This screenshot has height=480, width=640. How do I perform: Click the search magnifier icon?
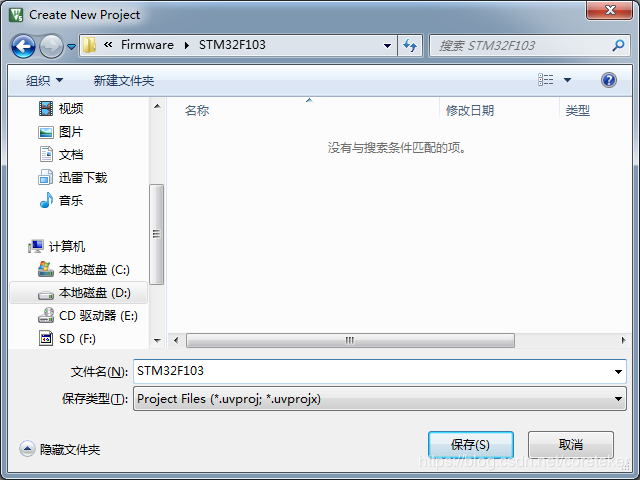coord(618,45)
